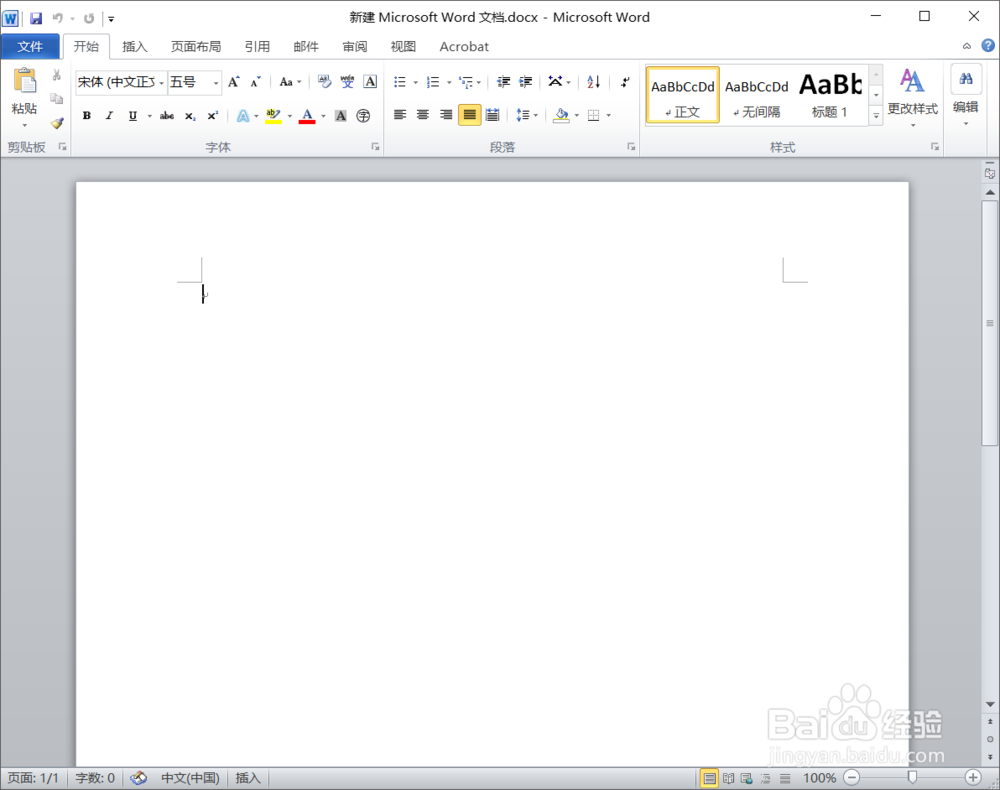Viewport: 1000px width, 790px height.
Task: Open the font name dropdown
Action: point(162,82)
